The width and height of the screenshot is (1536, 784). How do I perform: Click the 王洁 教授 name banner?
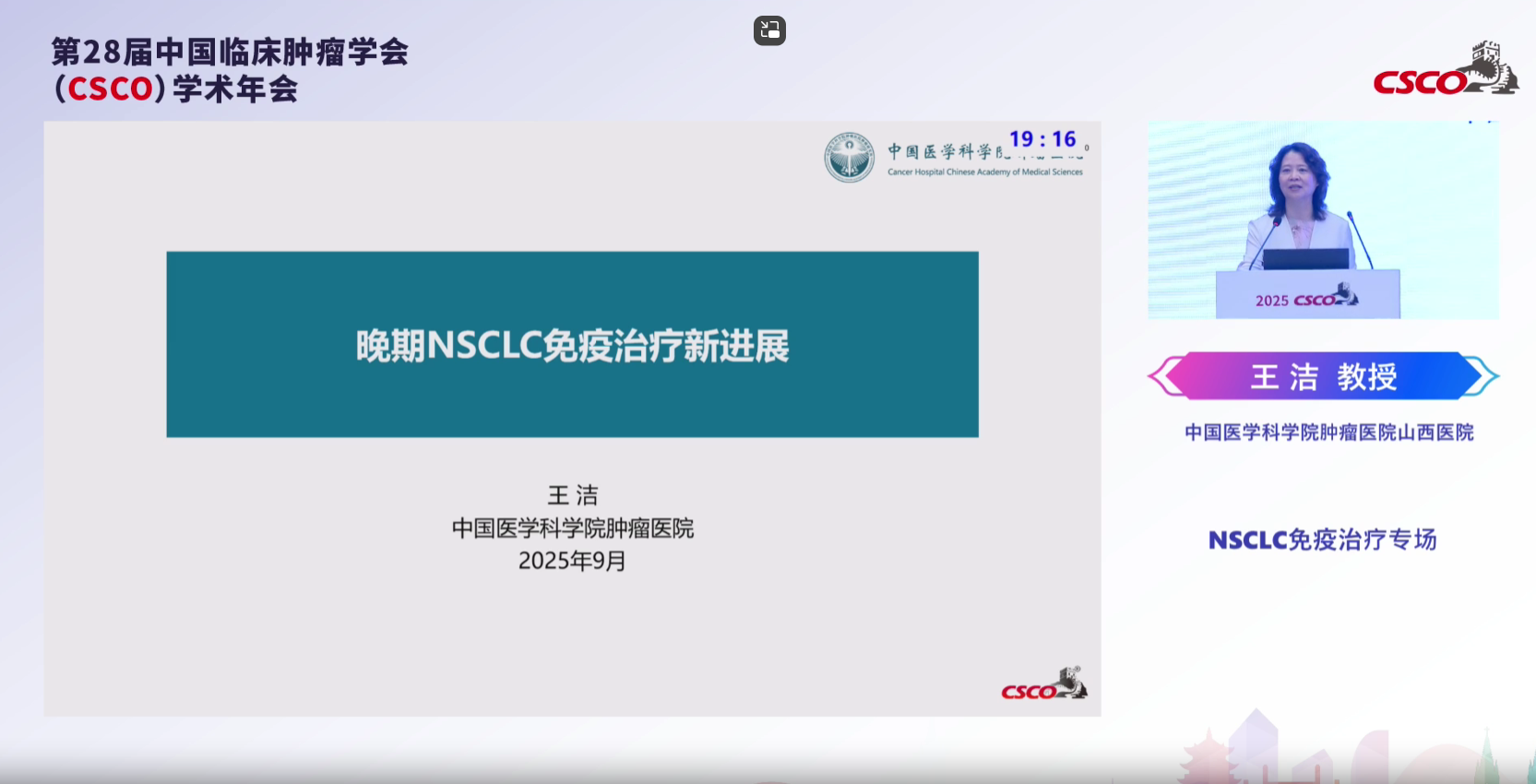point(1323,376)
